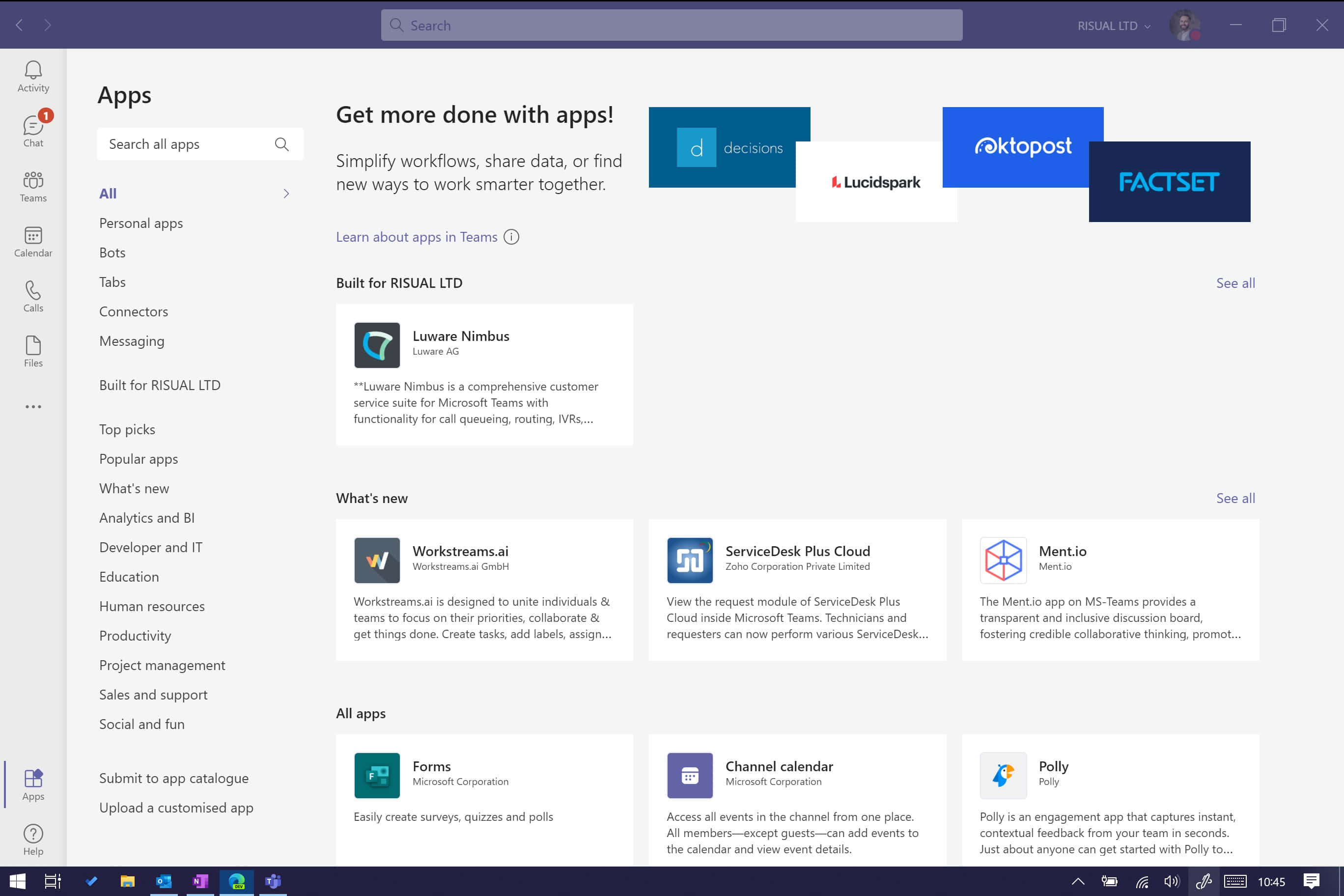1344x896 pixels.
Task: Select Sales and support category
Action: tap(153, 695)
